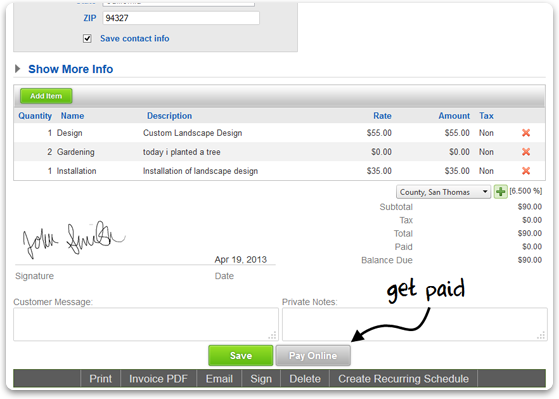The width and height of the screenshot is (559, 399).
Task: Open Invoice PDF from bottom bar
Action: pos(158,379)
